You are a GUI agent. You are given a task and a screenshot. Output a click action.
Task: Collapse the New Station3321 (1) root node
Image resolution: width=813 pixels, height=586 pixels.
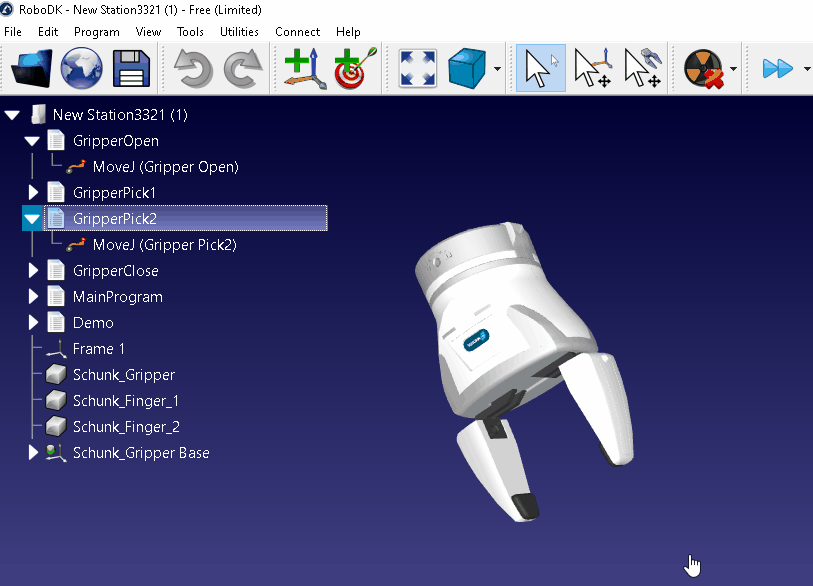[x=12, y=115]
